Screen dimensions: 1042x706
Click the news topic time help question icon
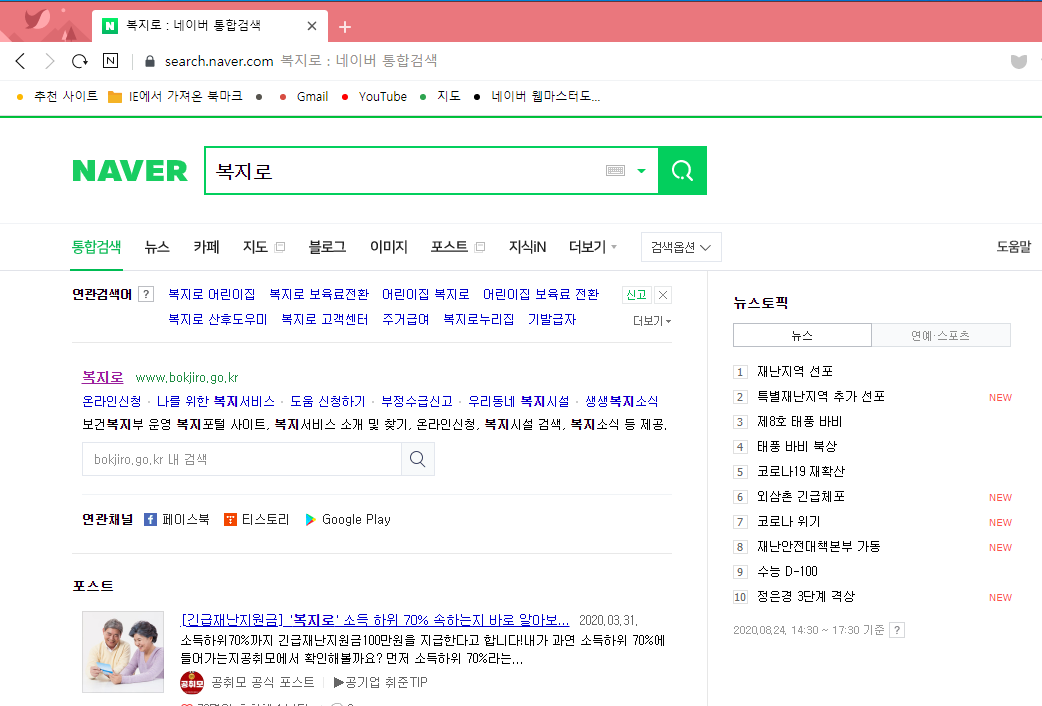tap(897, 630)
